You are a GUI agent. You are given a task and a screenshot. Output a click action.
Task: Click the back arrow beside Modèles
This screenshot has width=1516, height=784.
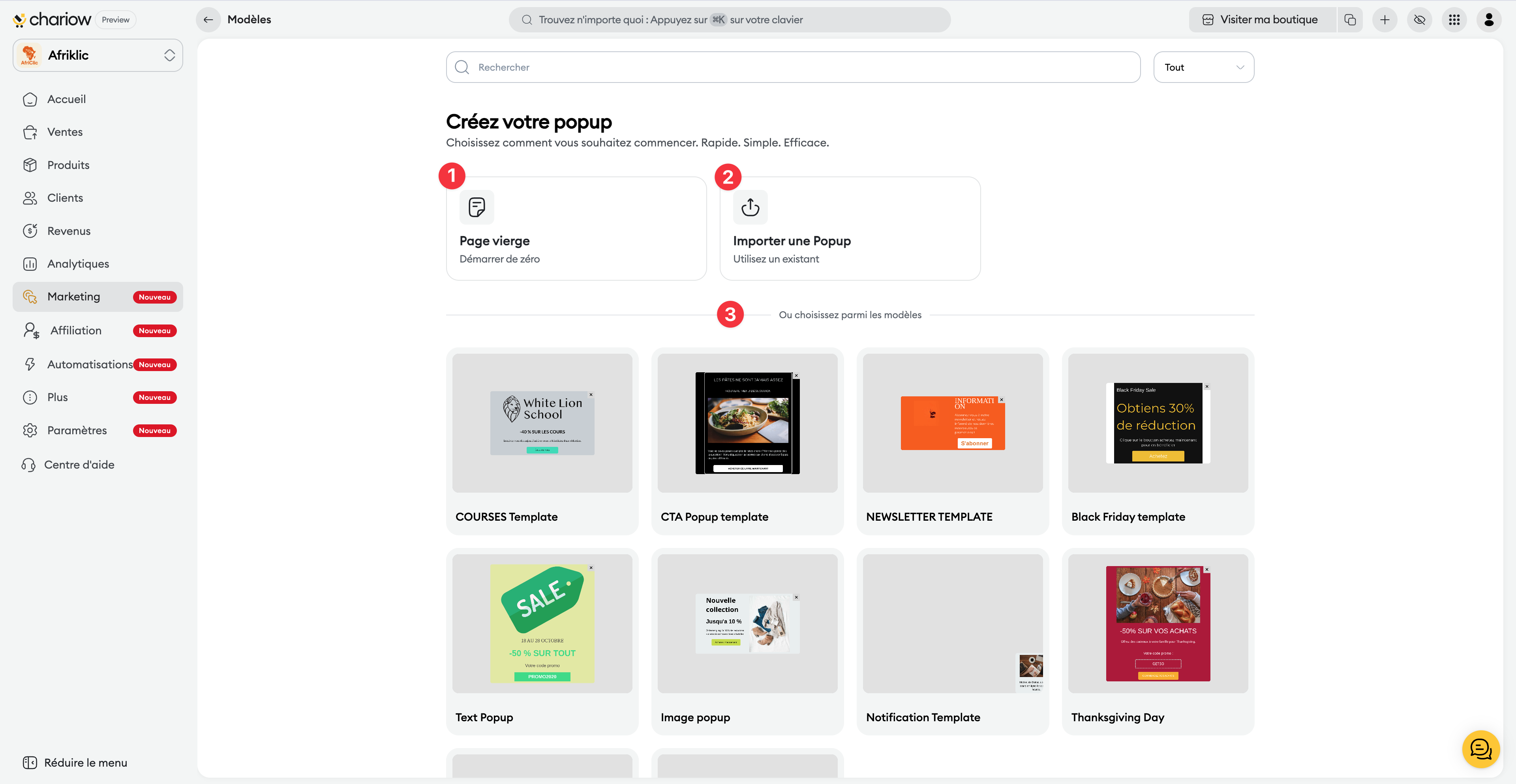[x=208, y=19]
